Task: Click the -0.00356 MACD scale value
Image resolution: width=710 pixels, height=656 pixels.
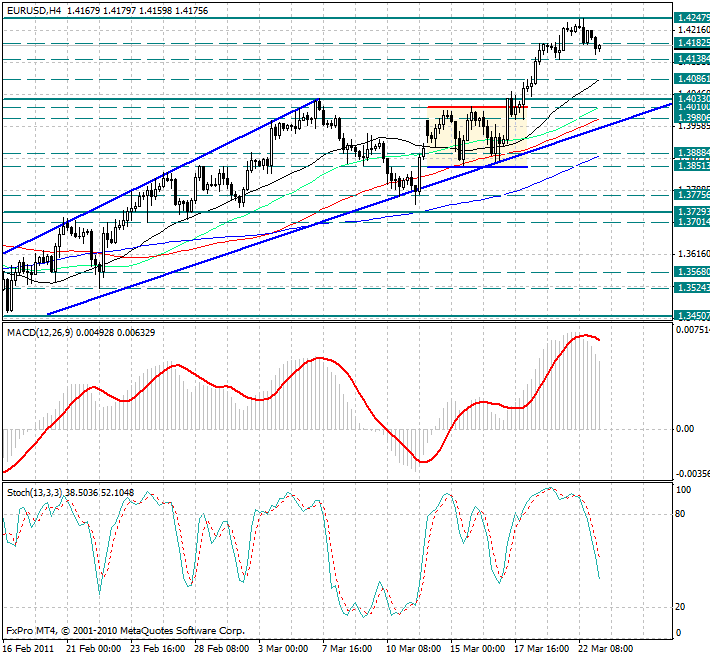Action: tap(692, 474)
